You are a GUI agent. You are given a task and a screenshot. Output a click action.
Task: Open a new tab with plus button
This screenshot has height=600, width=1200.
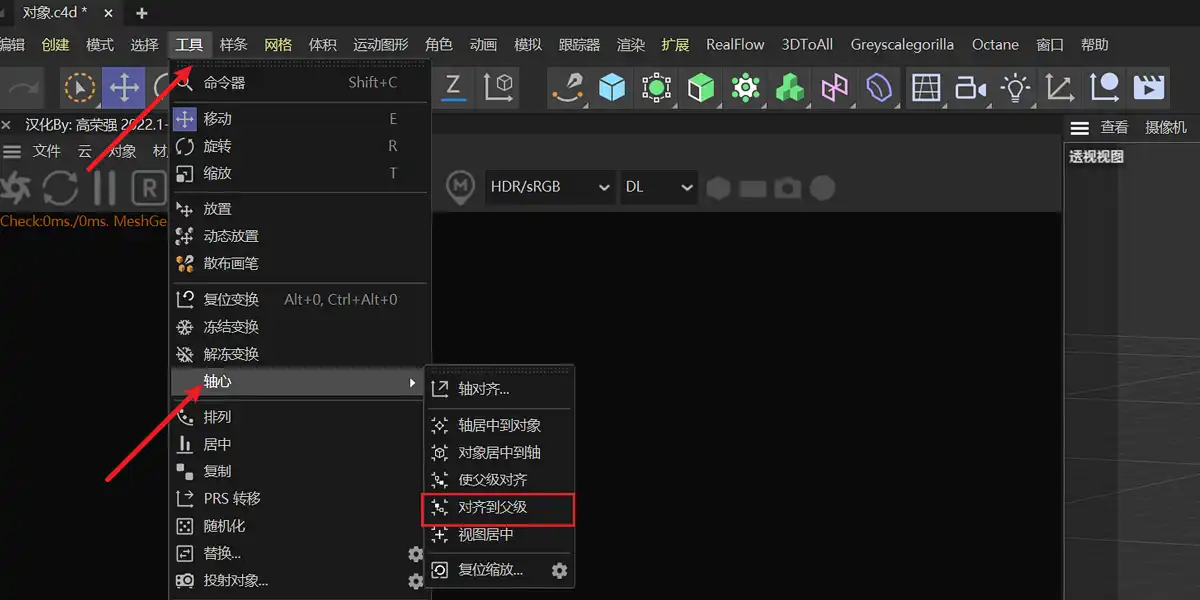pos(141,13)
